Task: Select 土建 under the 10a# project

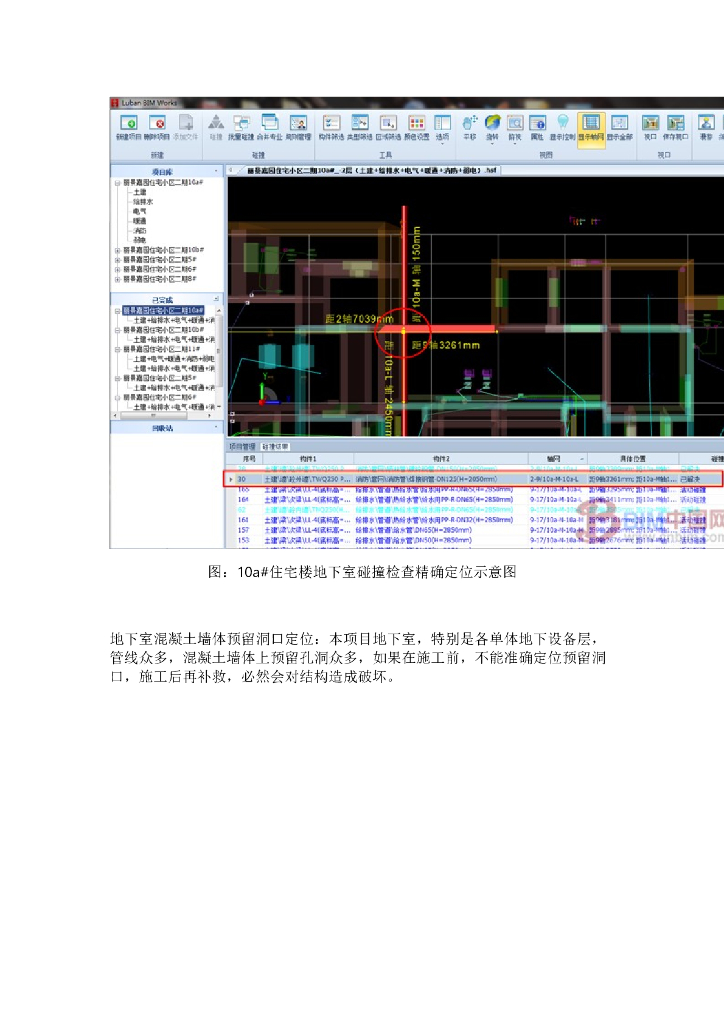Action: [140, 192]
